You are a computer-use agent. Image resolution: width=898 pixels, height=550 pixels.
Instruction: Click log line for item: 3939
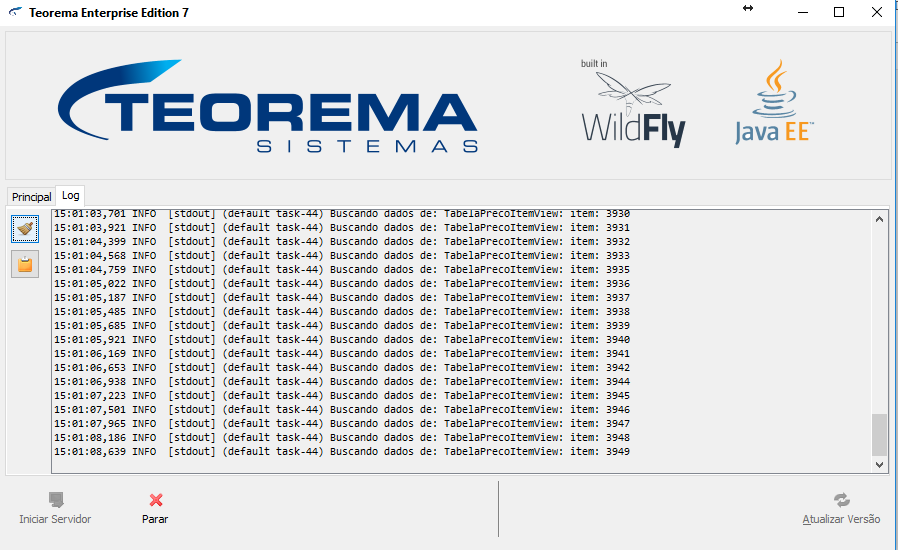pos(342,325)
